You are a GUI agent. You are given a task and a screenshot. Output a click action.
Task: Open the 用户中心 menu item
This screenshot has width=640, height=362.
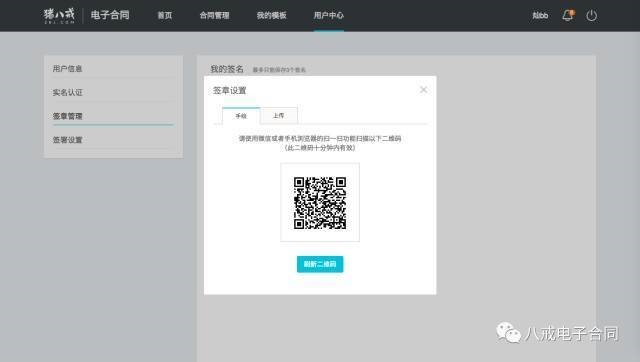pos(329,16)
